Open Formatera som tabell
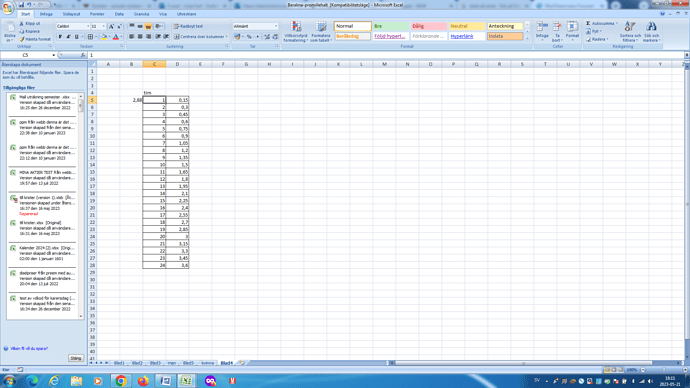 (321, 32)
